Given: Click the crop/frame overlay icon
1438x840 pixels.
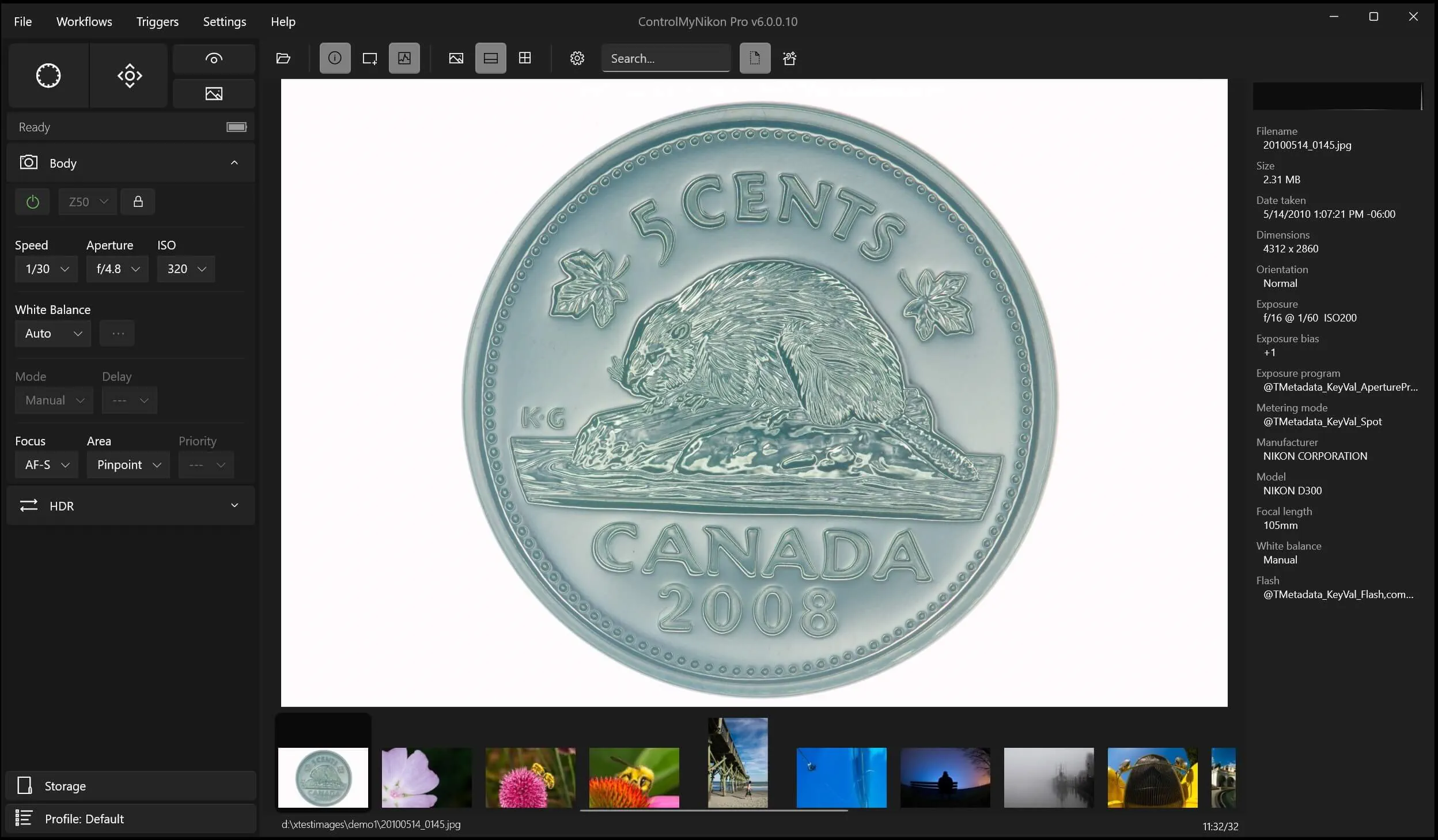Looking at the screenshot, I should click(370, 58).
